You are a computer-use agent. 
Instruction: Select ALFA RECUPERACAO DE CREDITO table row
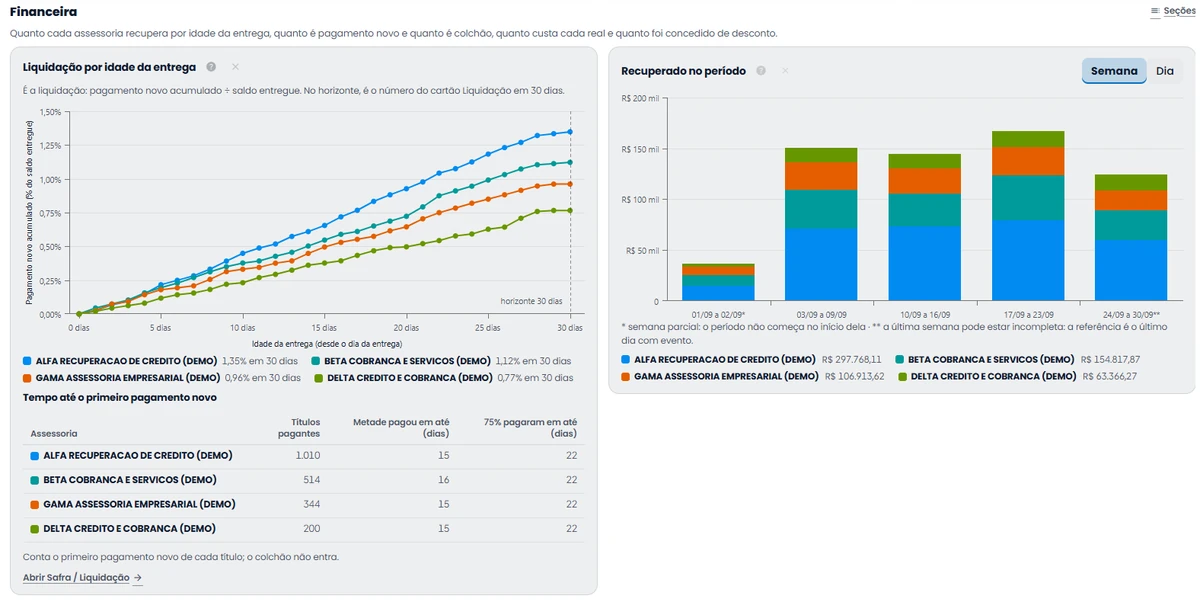(303, 455)
